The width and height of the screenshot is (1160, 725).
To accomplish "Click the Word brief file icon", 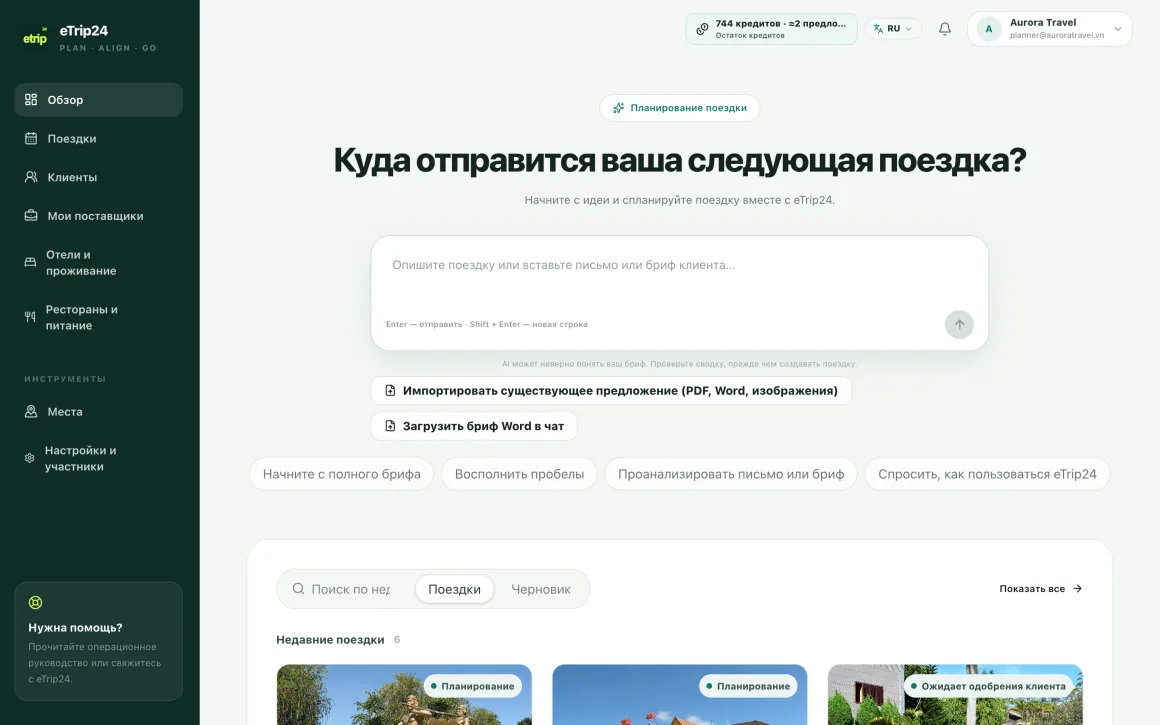I will (390, 426).
